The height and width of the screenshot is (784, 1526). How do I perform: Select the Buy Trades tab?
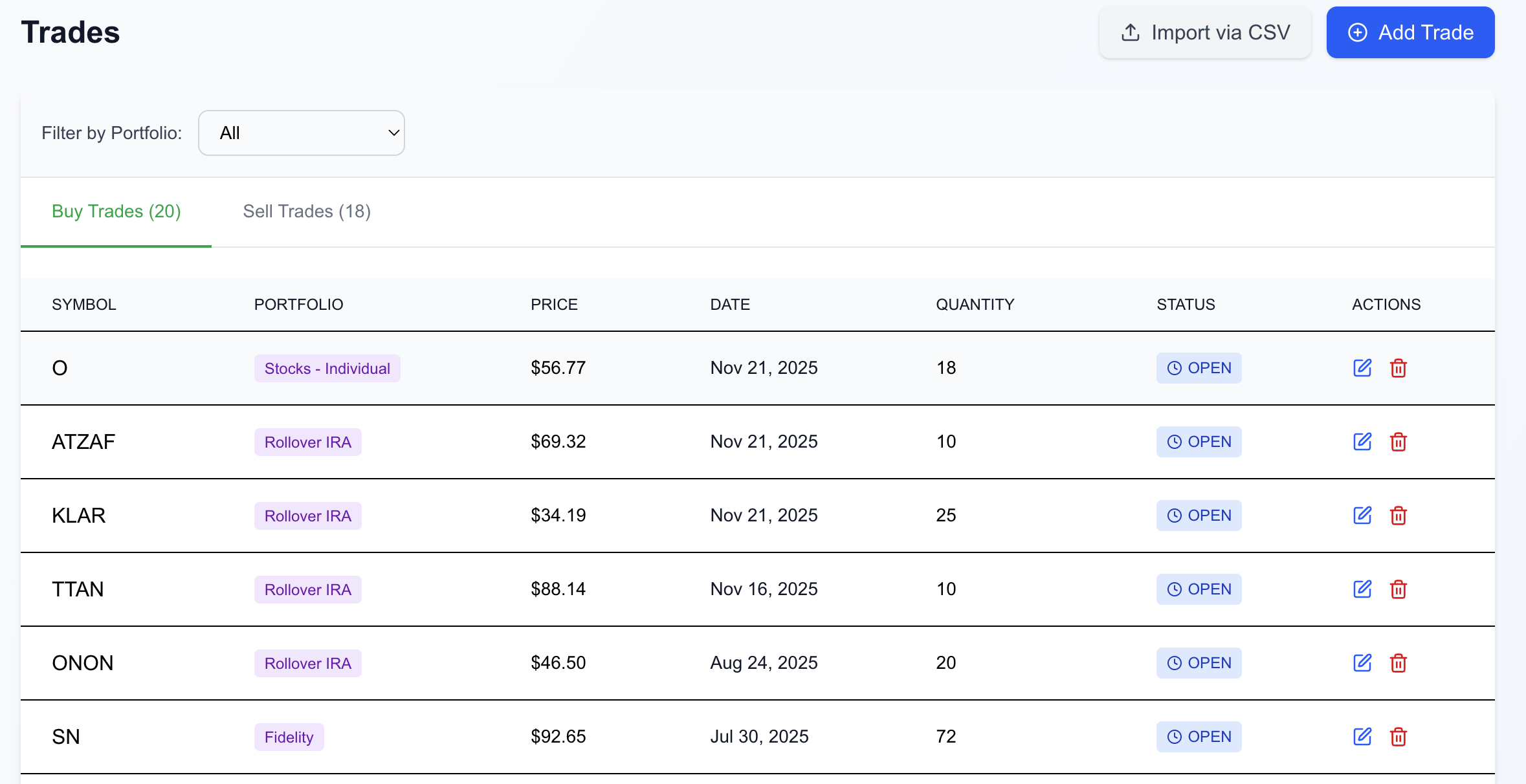[116, 211]
